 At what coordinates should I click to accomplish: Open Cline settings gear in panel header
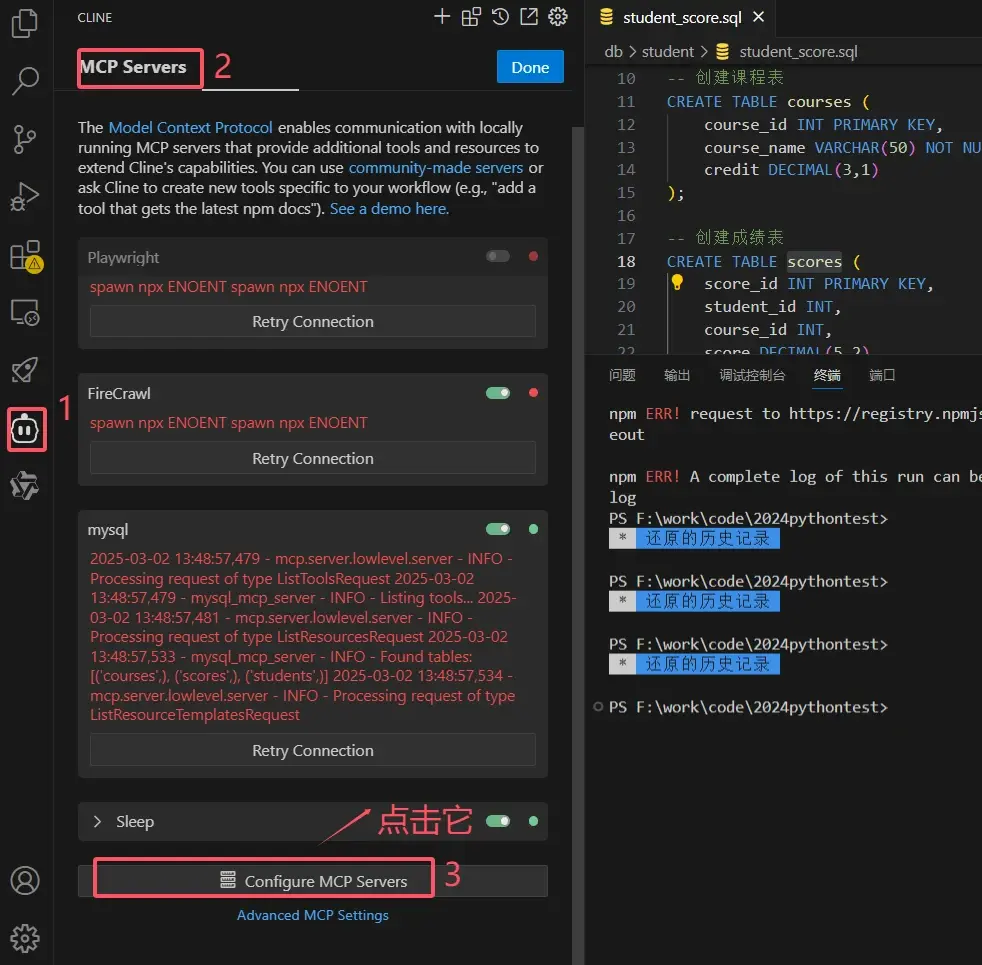[558, 17]
